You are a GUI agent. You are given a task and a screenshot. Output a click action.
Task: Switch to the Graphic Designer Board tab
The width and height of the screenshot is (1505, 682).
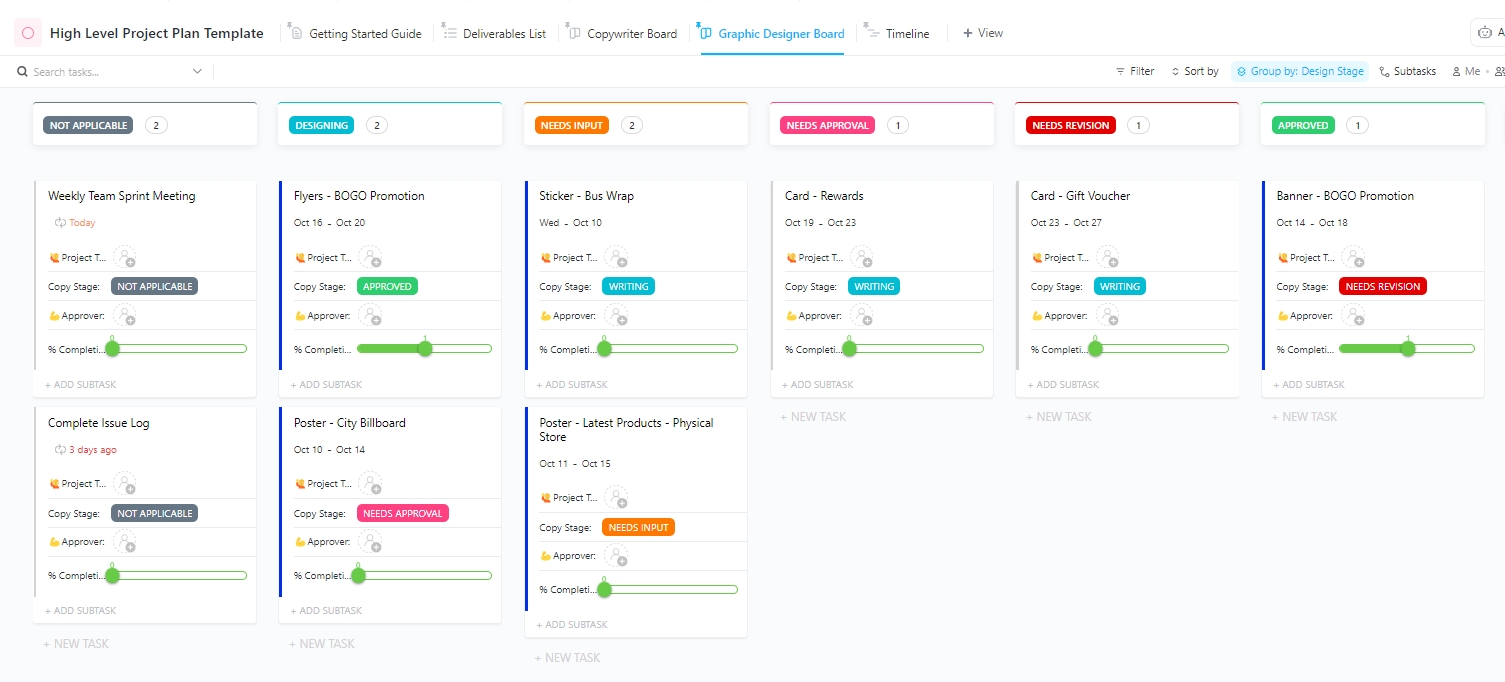pyautogui.click(x=779, y=32)
